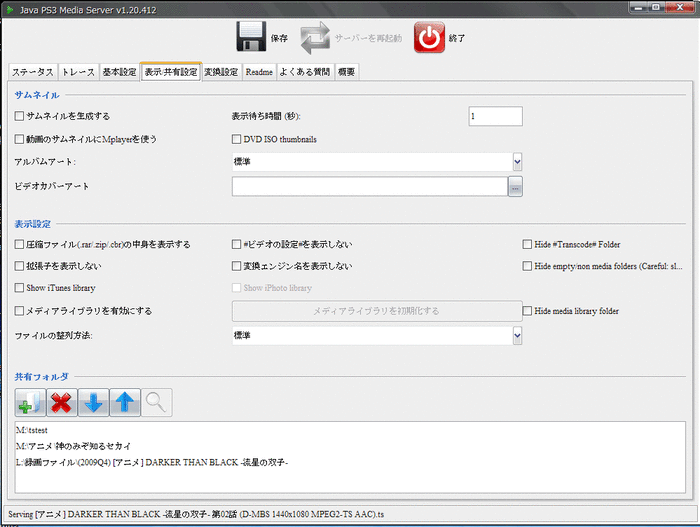Toggle Hide empty/non media folders checkbox

pos(527,266)
